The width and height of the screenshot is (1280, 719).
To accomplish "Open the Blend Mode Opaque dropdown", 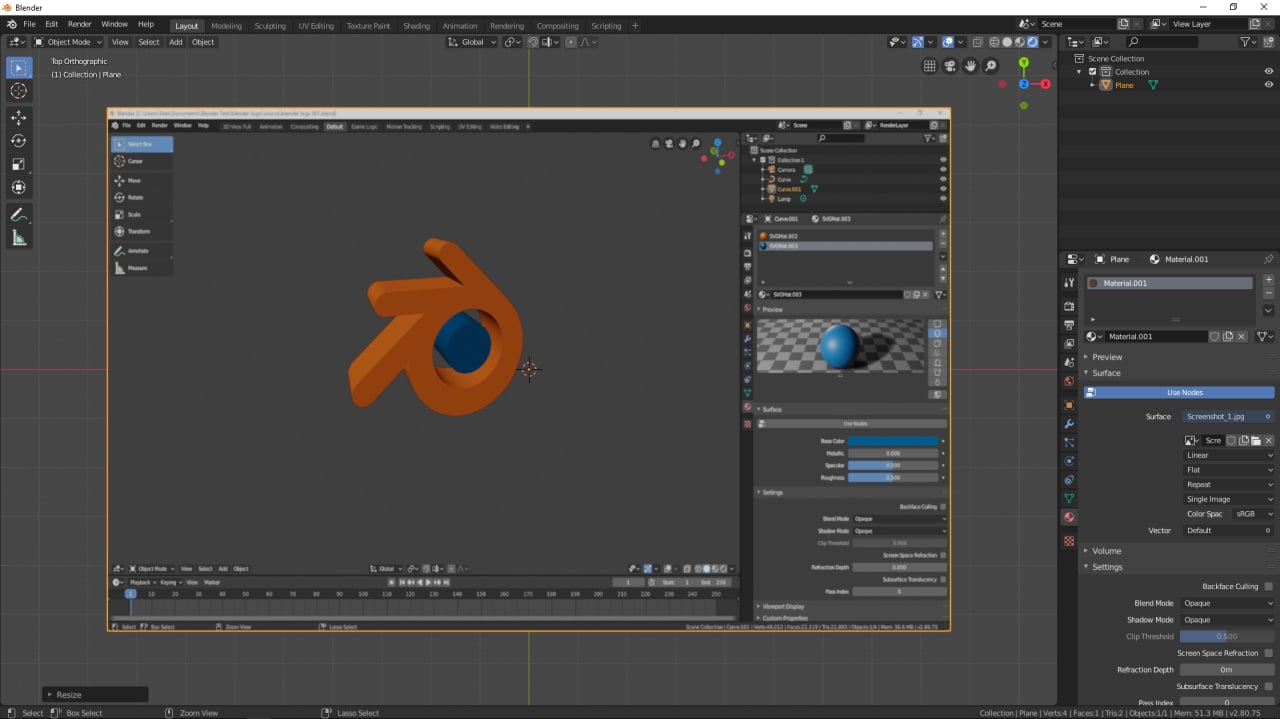I will 1228,603.
